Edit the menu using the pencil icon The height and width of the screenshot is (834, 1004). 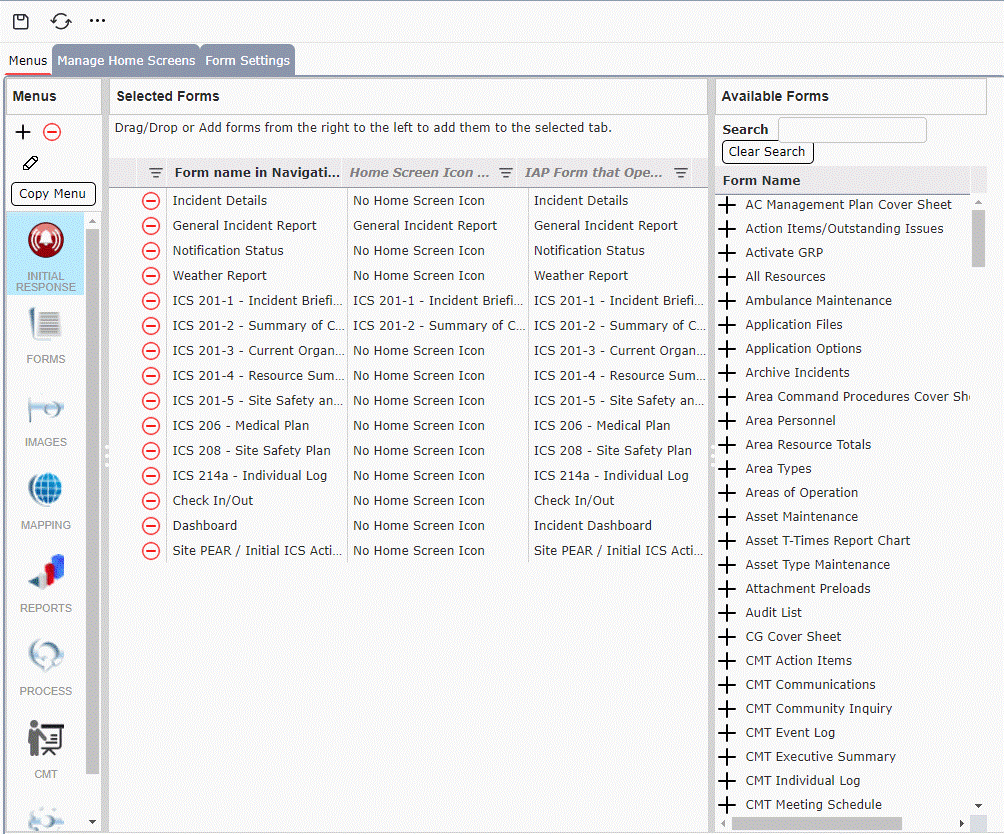point(30,163)
